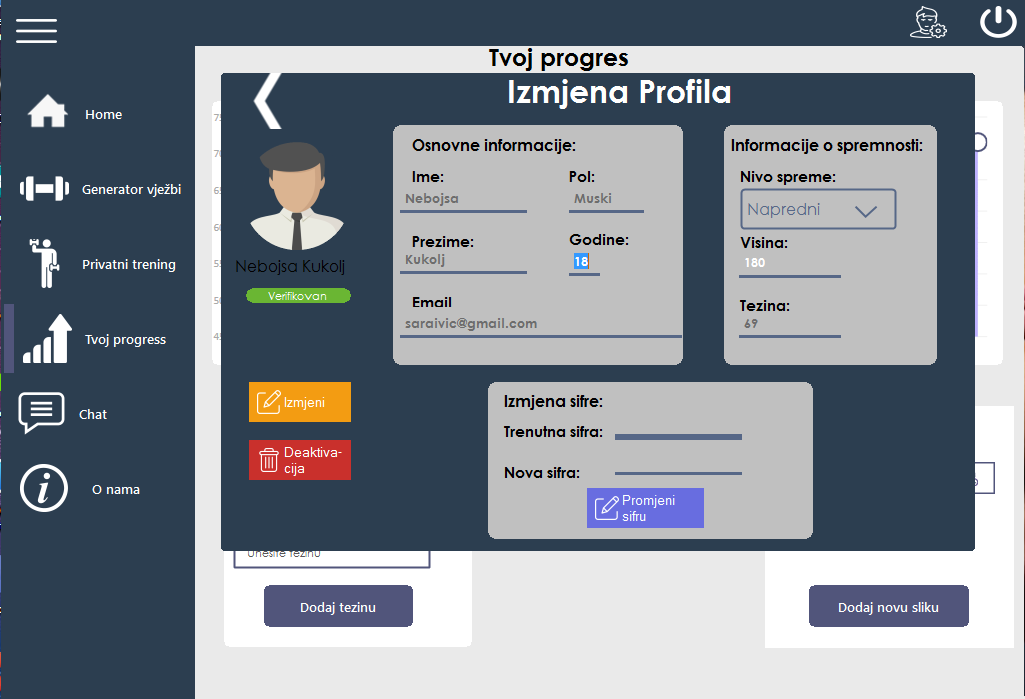Open Privatni trening menu item
The height and width of the screenshot is (699, 1025).
click(x=129, y=265)
